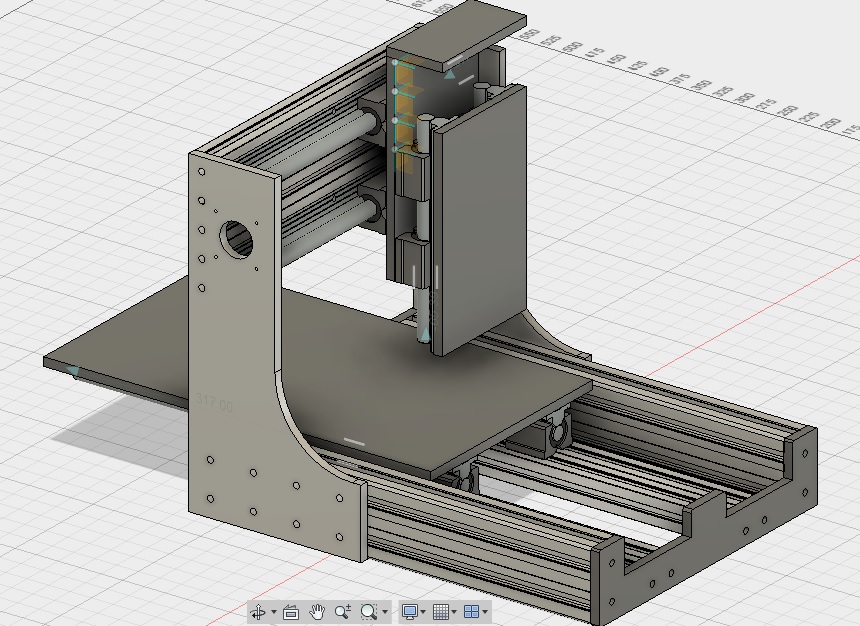Click the teal arrow manipulator below Z rod
860x626 pixels.
[424, 334]
